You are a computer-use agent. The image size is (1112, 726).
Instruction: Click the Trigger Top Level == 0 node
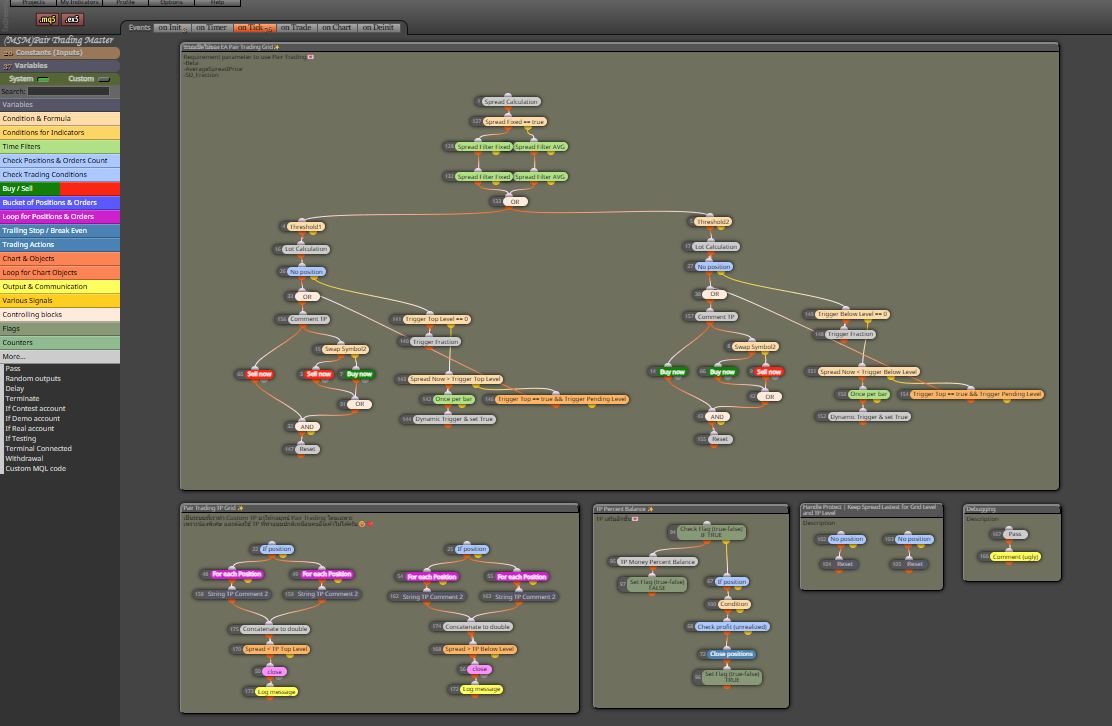436,319
